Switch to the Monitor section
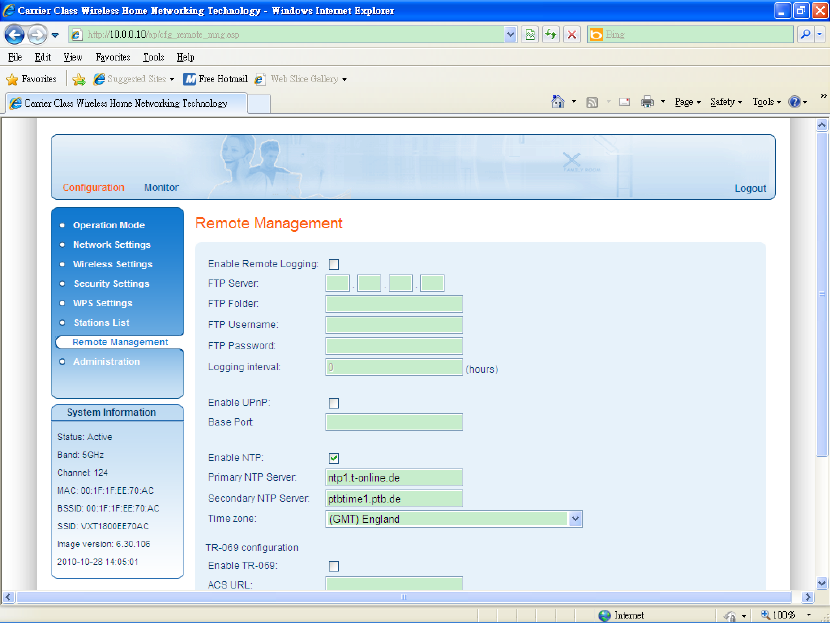Image resolution: width=830 pixels, height=623 pixels. (161, 187)
